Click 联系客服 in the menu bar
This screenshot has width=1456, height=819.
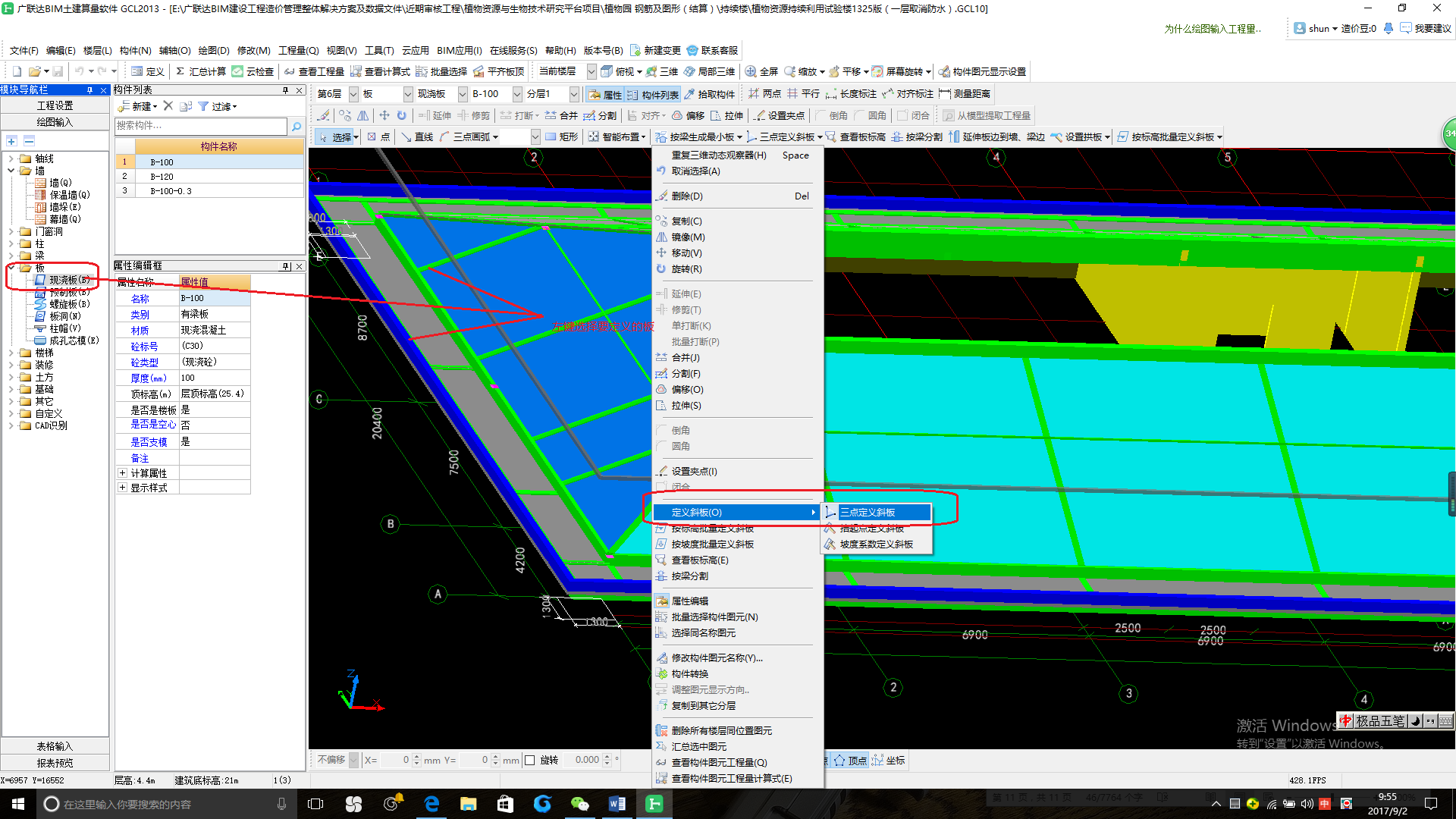tap(712, 51)
